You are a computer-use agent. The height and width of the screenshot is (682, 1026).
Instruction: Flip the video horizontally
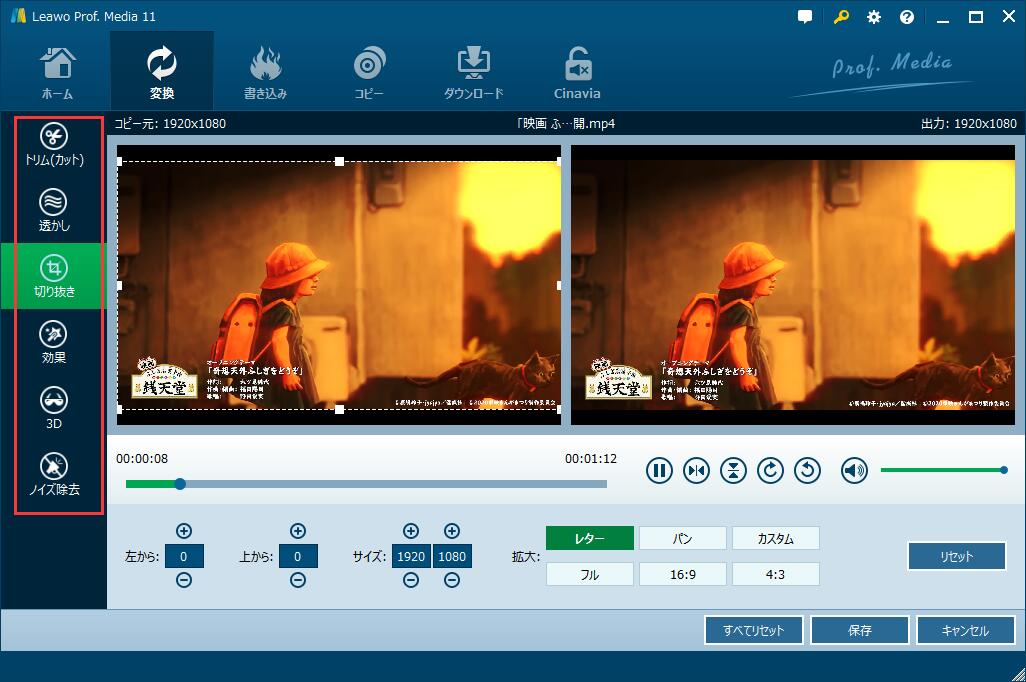(696, 470)
